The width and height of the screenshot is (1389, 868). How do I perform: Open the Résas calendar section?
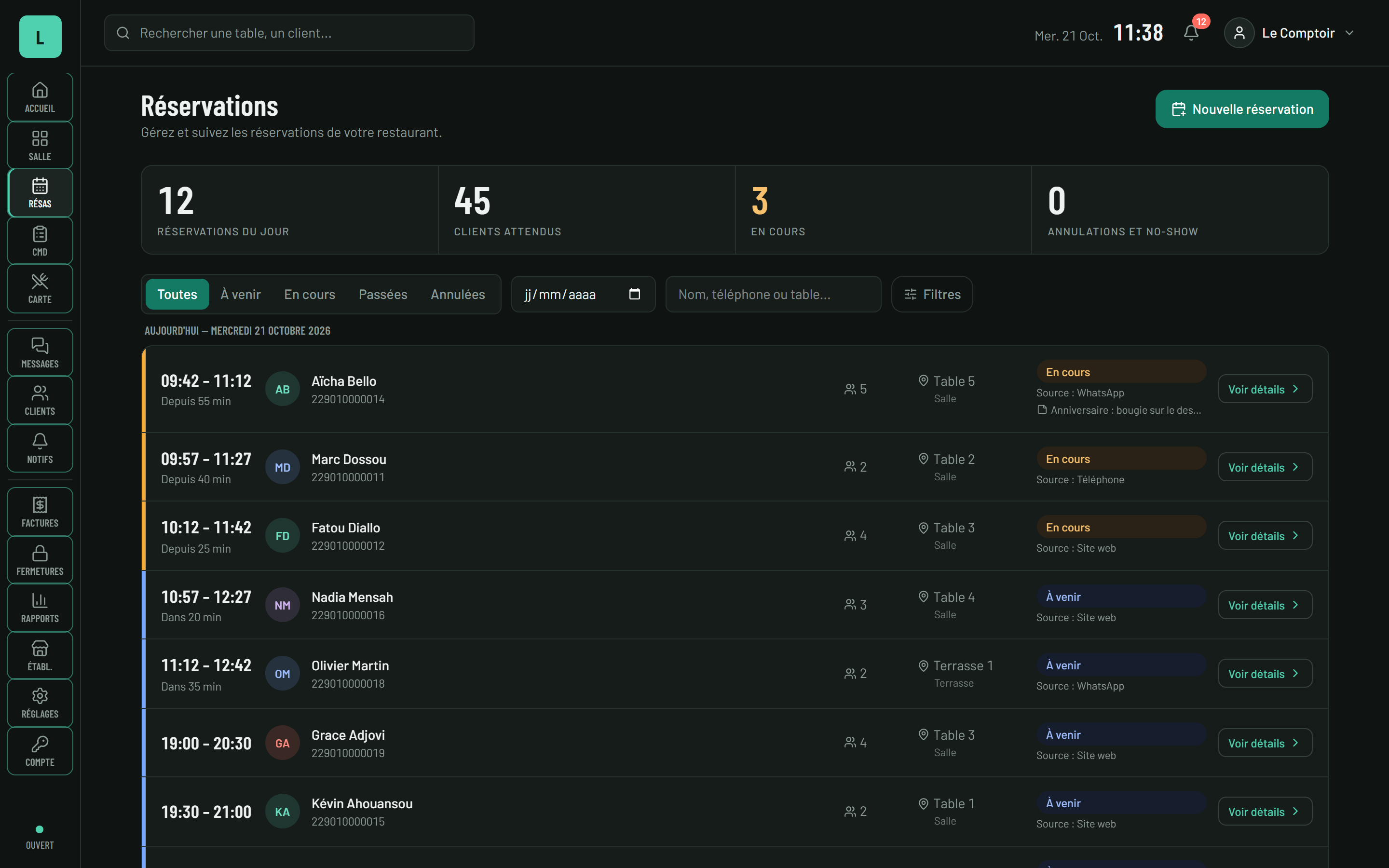(40, 193)
